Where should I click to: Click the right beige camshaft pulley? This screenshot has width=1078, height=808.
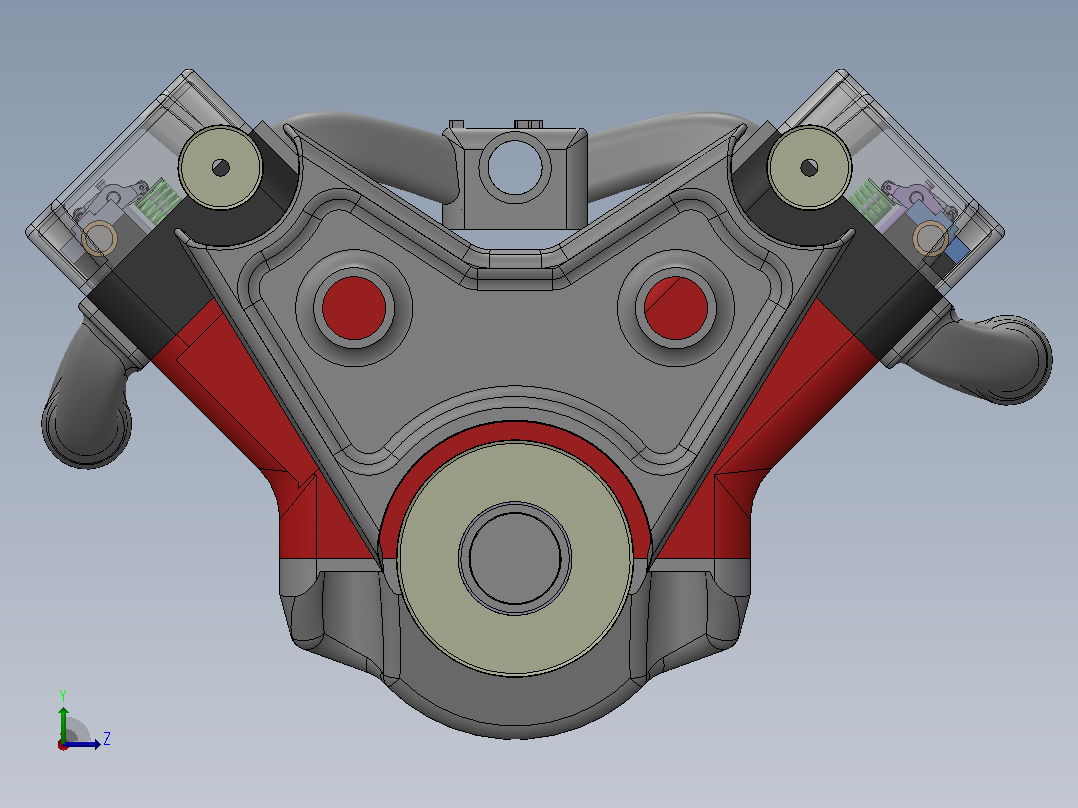809,167
